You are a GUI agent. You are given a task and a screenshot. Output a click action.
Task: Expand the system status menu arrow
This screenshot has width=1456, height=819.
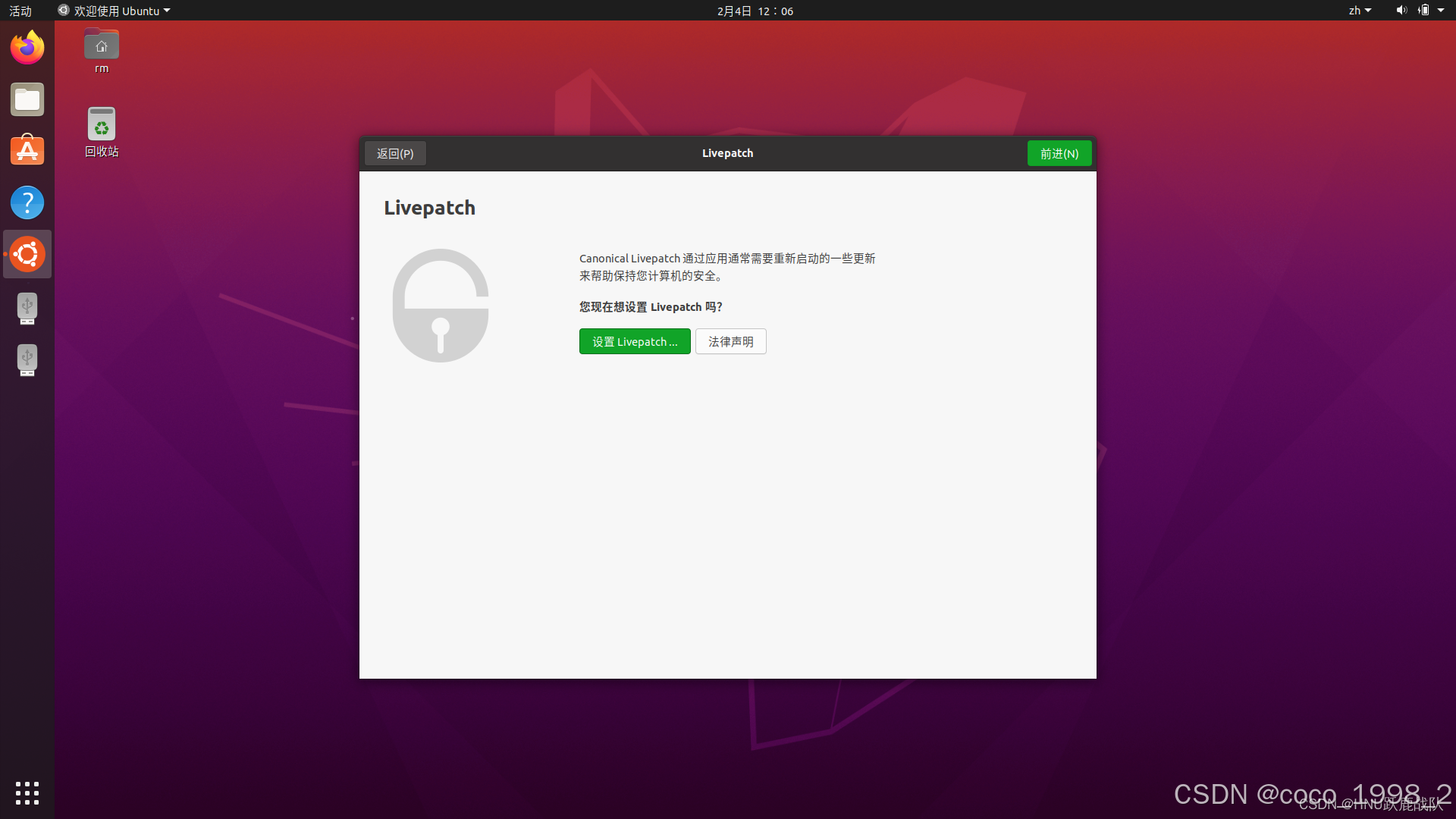coord(1441,11)
